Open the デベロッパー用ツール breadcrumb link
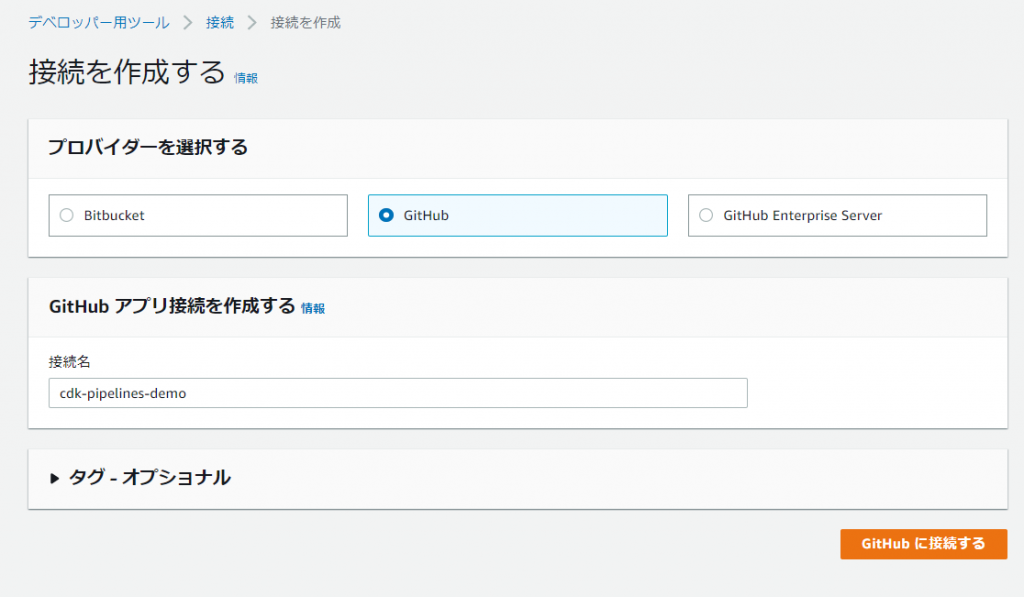The height and width of the screenshot is (597, 1024). 99,23
